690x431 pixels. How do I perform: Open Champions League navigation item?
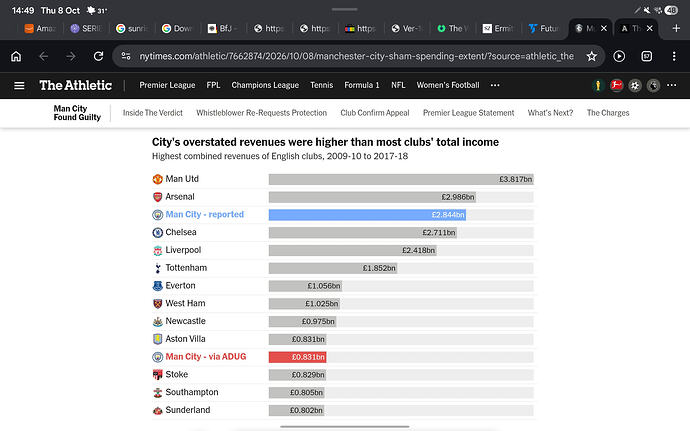(265, 85)
